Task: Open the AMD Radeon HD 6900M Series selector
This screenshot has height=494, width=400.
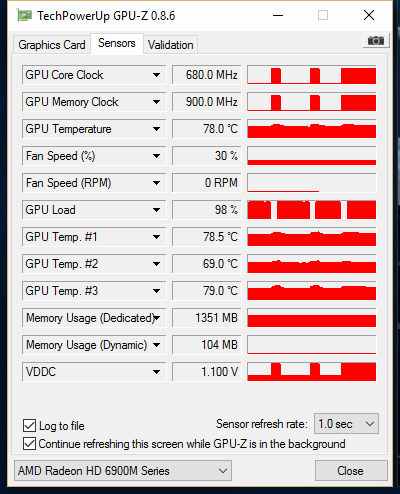Action: (123, 471)
